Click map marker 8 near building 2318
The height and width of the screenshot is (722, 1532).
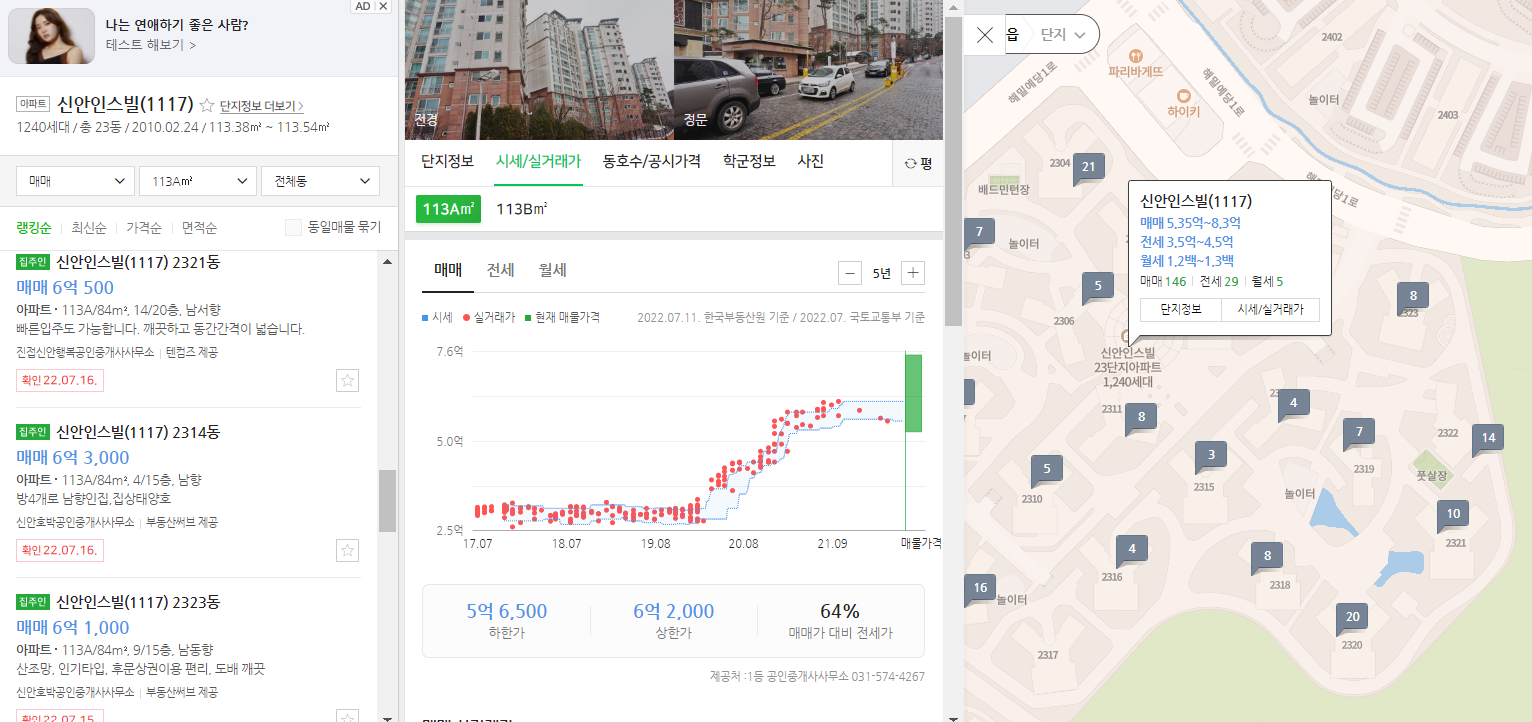(1267, 557)
